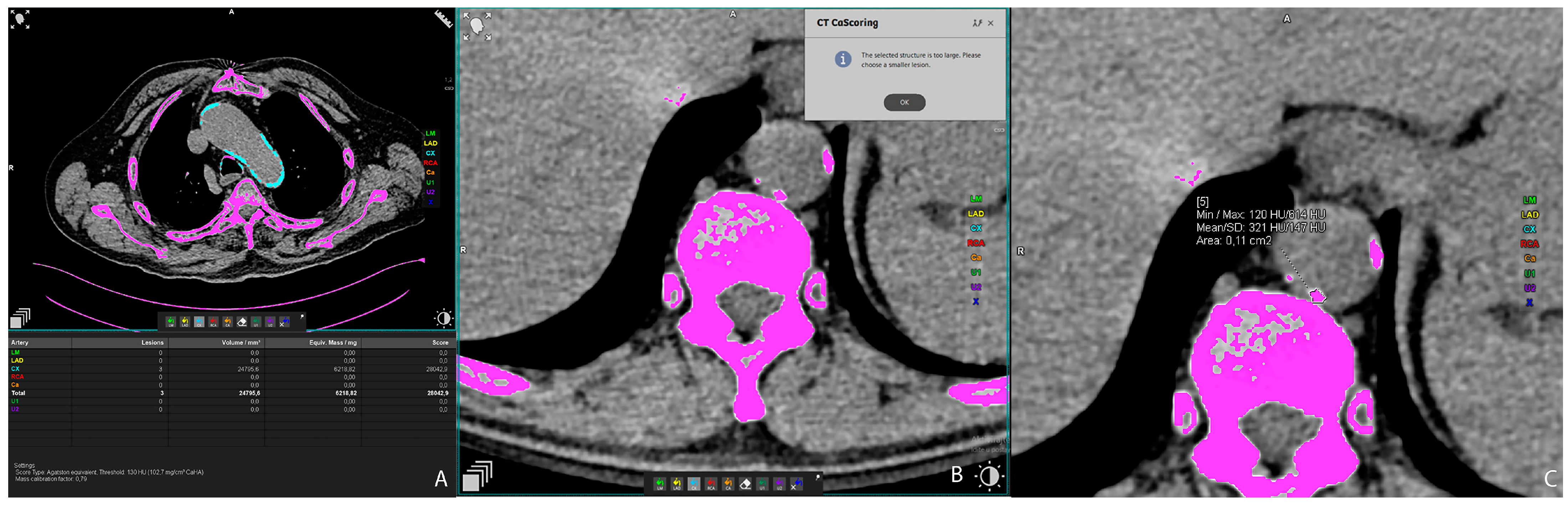
Task: Close the CT CaScoring dialog
Action: (990, 23)
